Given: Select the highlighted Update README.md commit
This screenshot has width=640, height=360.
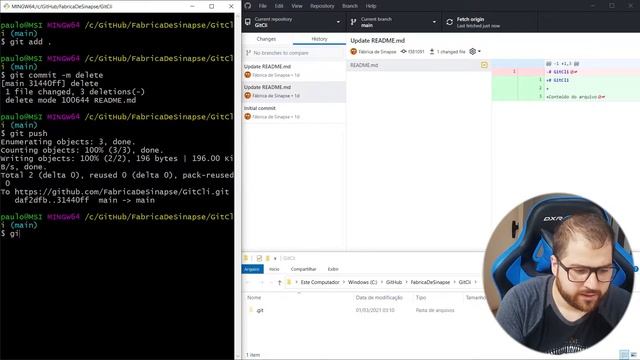Looking at the screenshot, I should [x=293, y=91].
